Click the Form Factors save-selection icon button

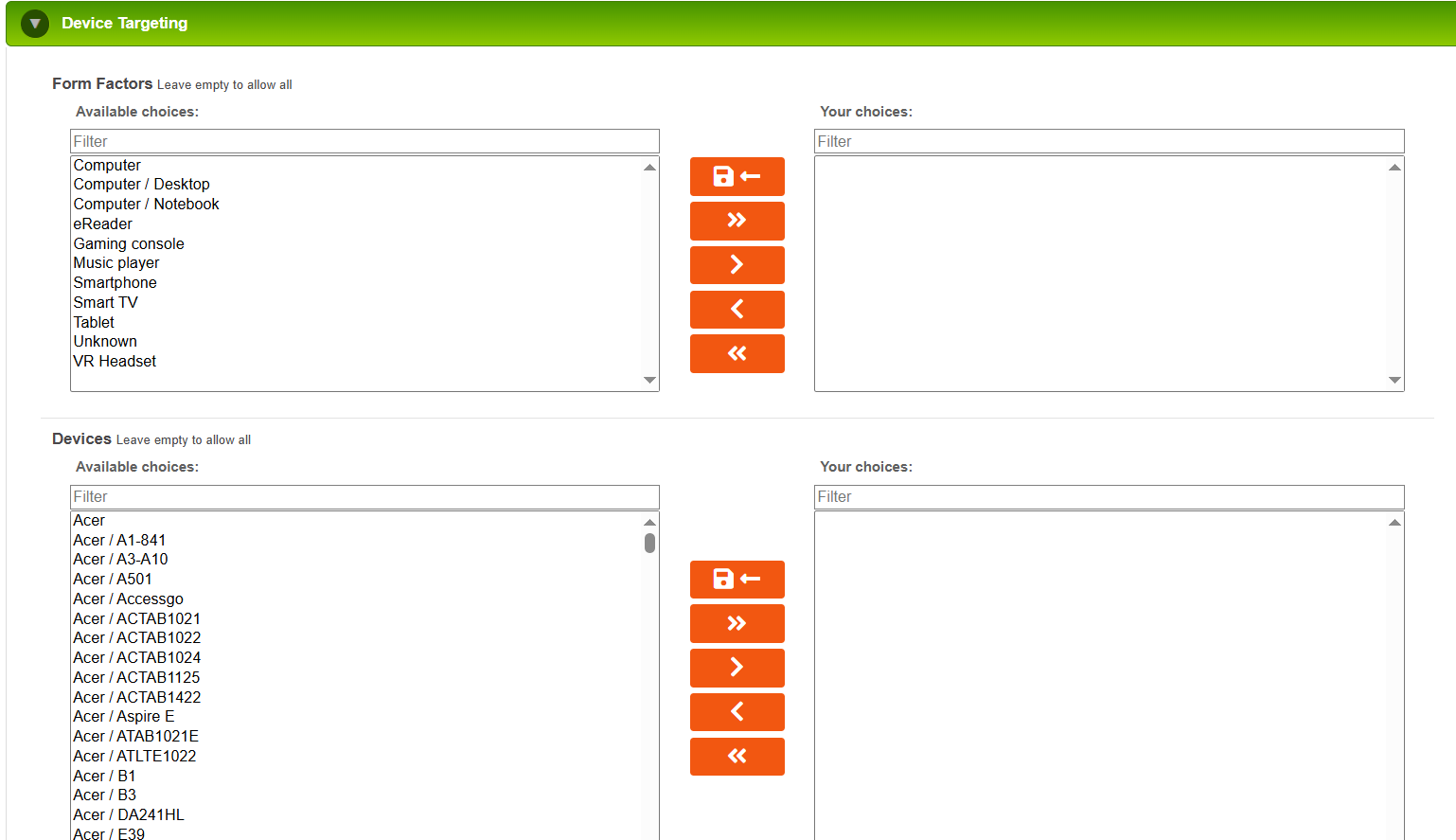tap(737, 176)
